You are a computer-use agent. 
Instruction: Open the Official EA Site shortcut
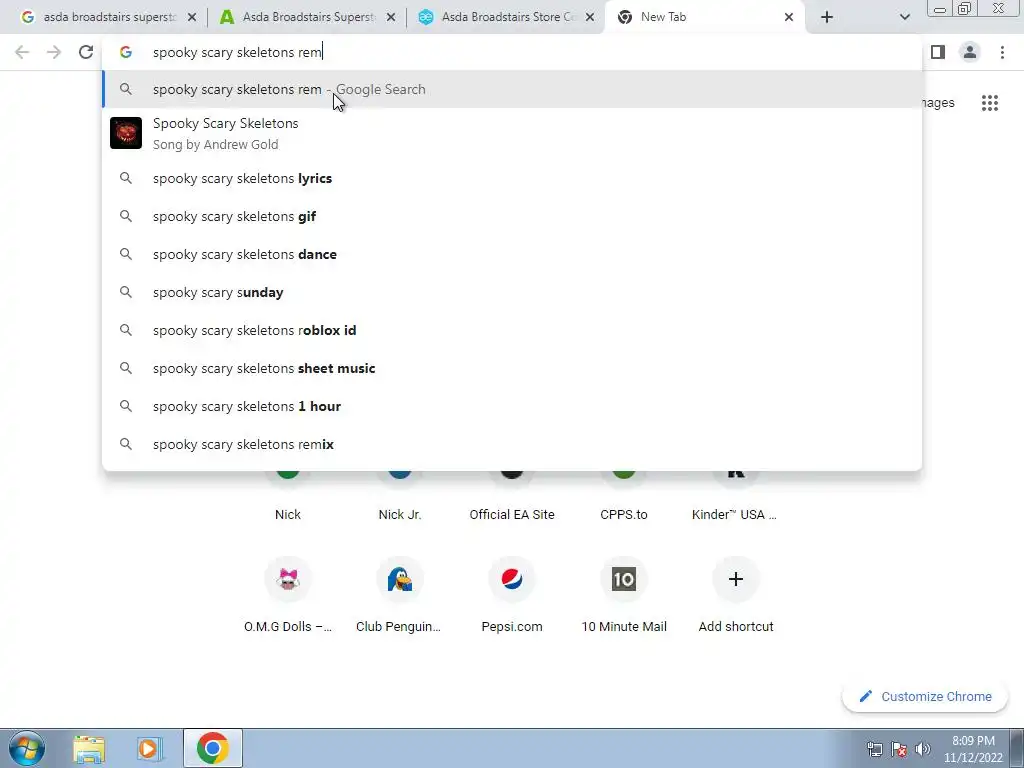pos(512,514)
